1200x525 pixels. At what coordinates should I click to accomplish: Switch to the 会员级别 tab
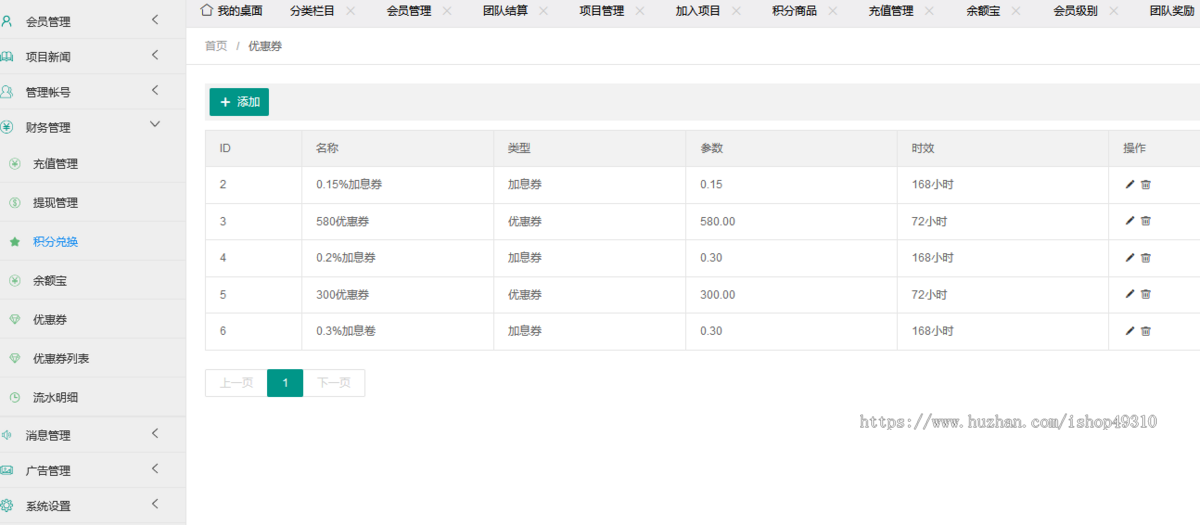1076,11
